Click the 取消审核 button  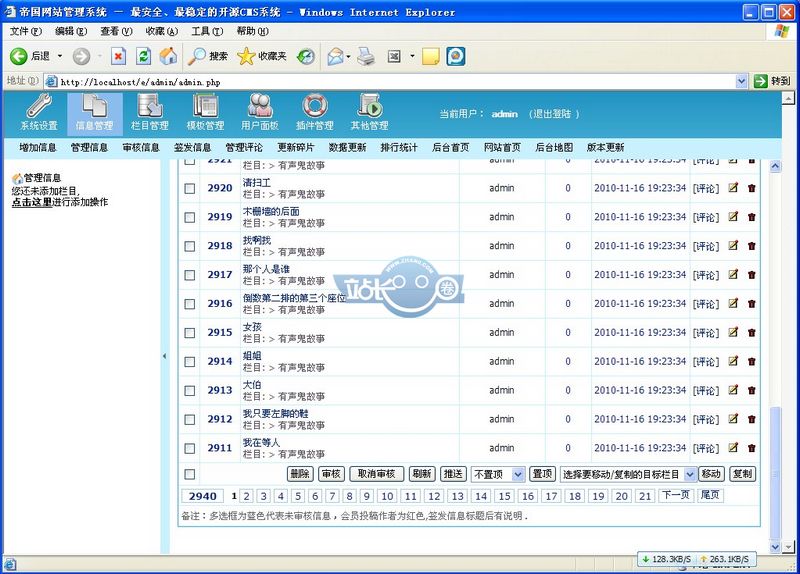point(377,474)
